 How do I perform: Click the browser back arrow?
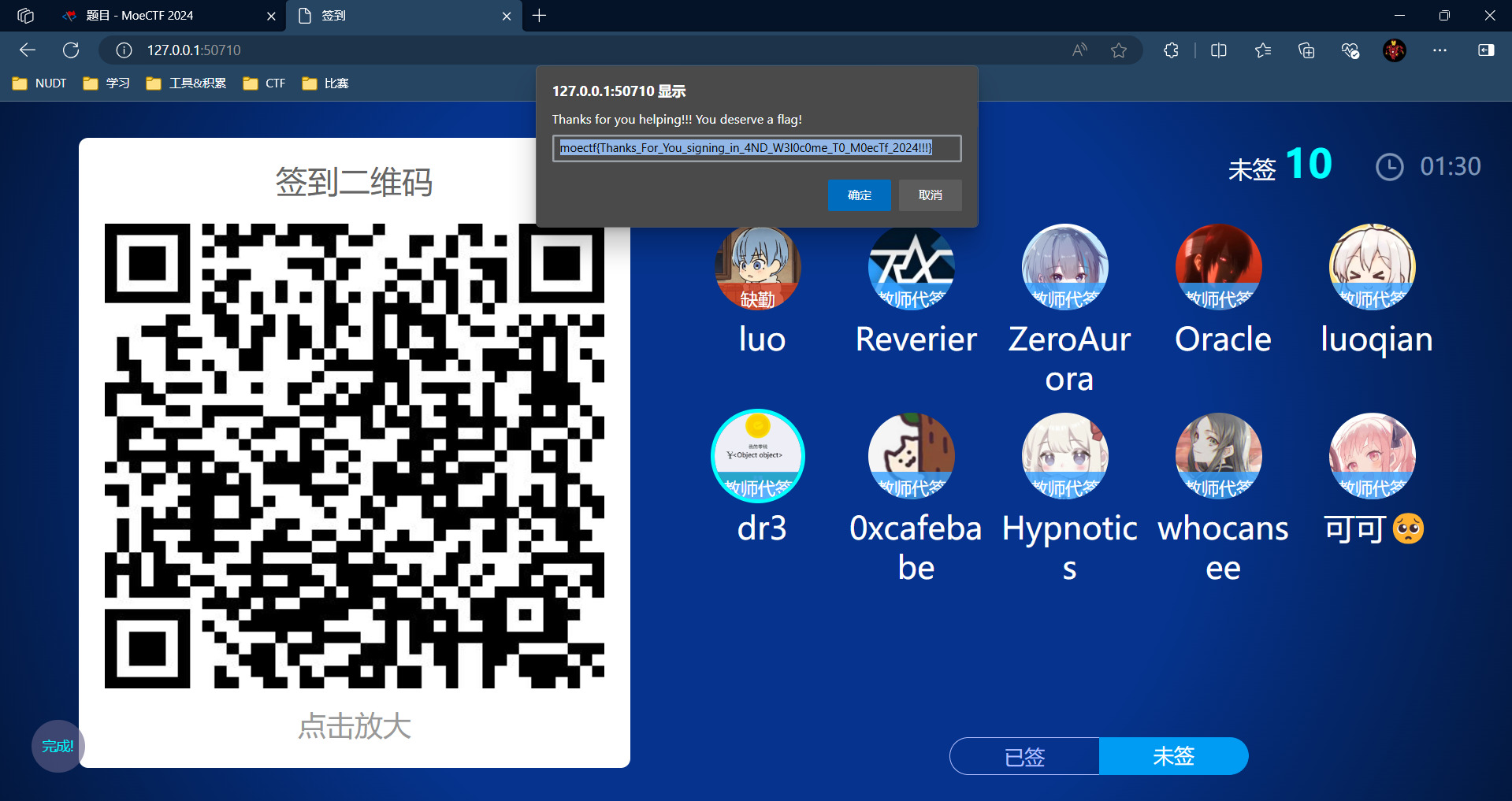click(x=28, y=50)
